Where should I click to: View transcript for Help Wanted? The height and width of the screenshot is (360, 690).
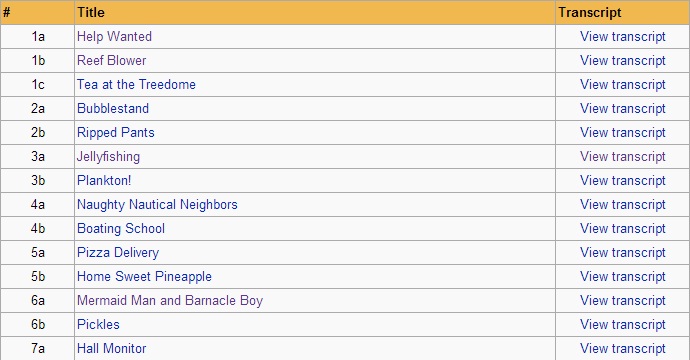[623, 37]
